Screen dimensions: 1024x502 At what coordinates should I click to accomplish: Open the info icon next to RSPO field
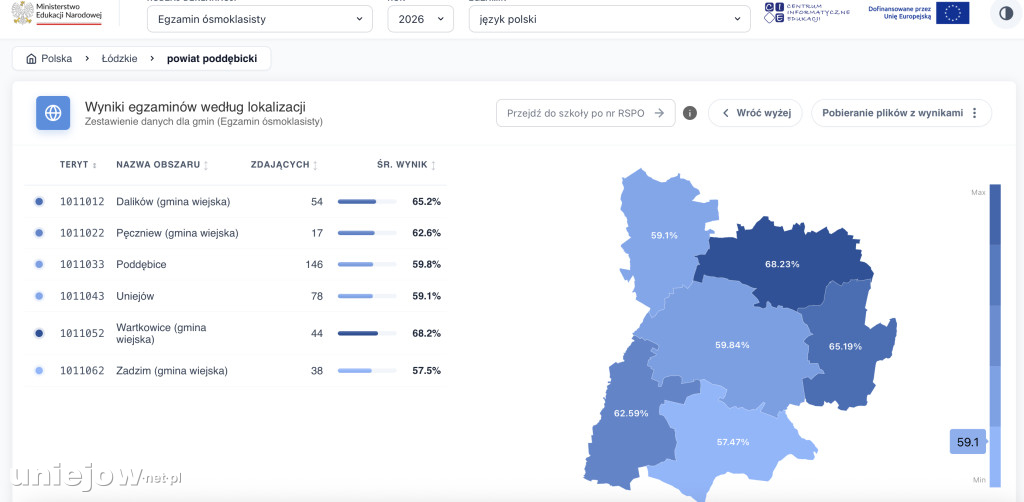690,113
